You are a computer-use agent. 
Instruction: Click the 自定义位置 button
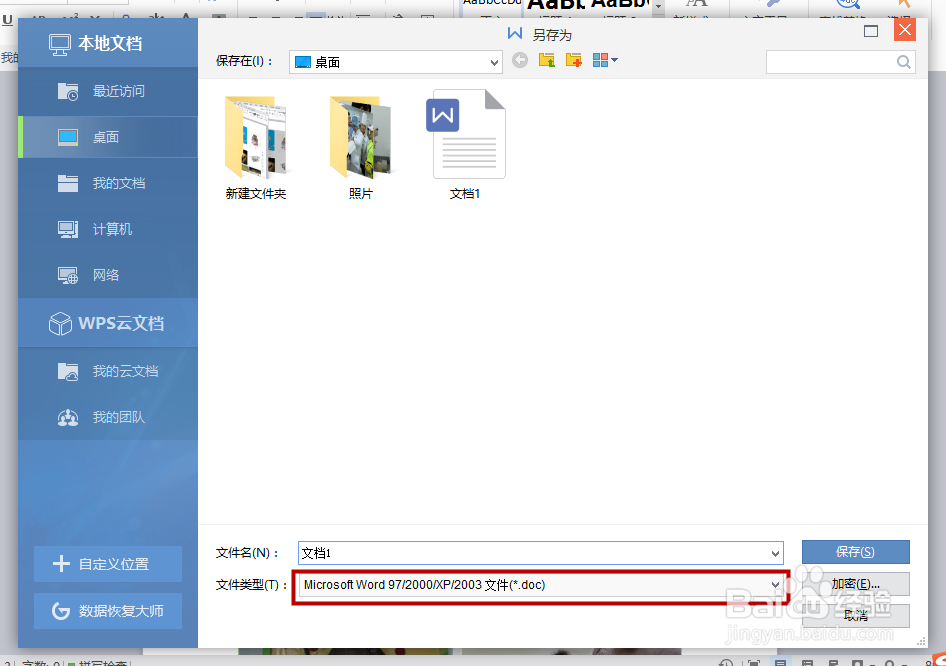pyautogui.click(x=108, y=564)
